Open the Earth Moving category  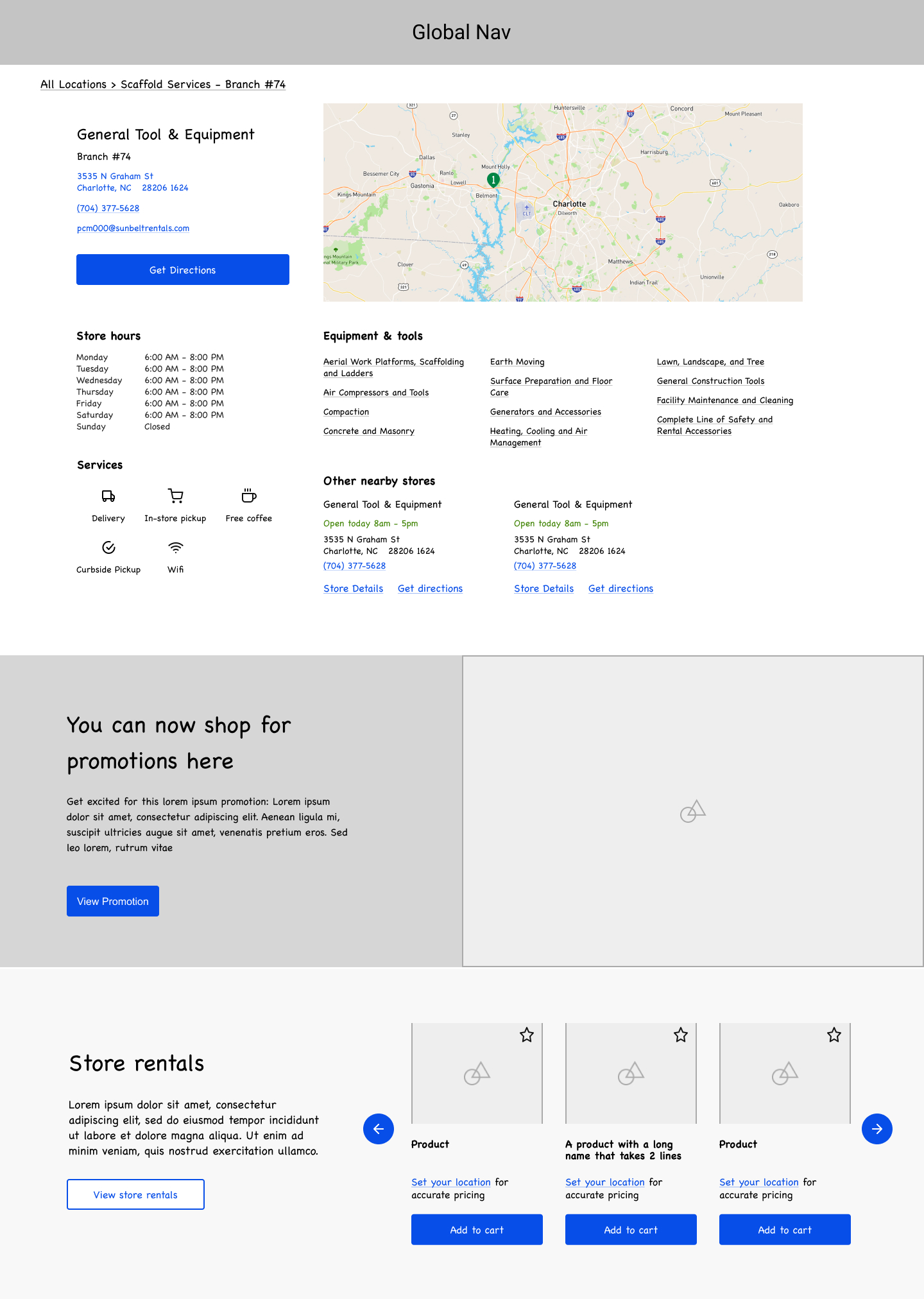(x=517, y=361)
